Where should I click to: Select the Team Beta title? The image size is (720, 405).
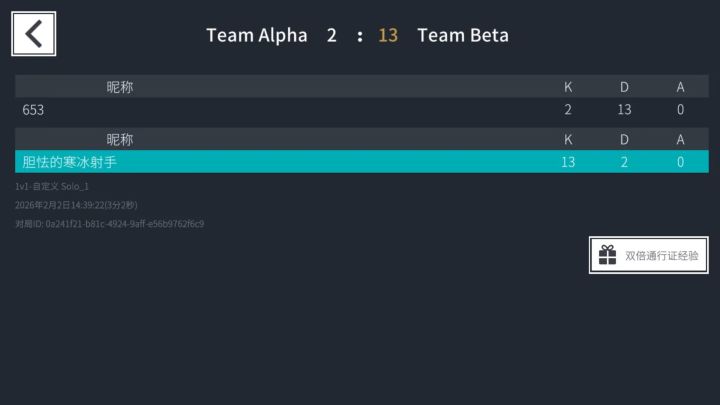click(463, 35)
